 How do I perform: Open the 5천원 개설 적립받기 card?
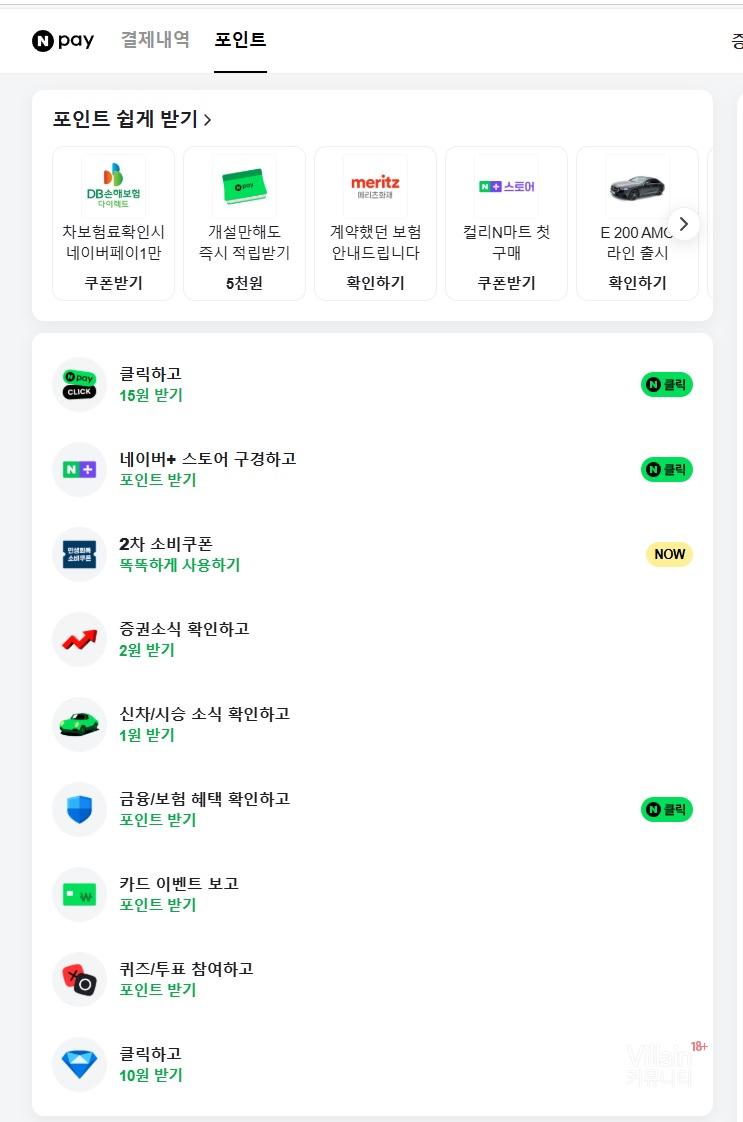pos(244,223)
